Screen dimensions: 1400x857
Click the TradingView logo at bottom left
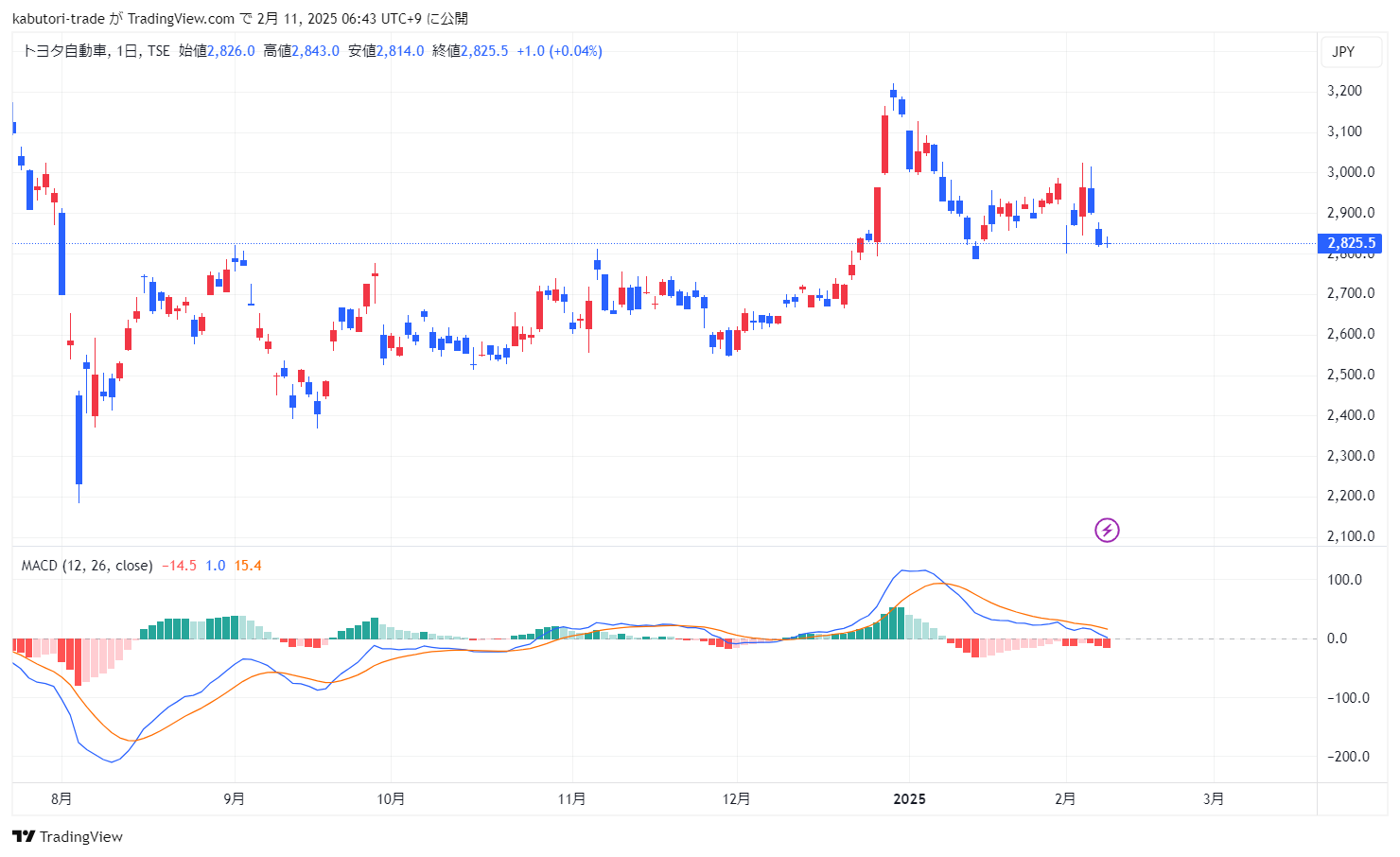(x=67, y=836)
